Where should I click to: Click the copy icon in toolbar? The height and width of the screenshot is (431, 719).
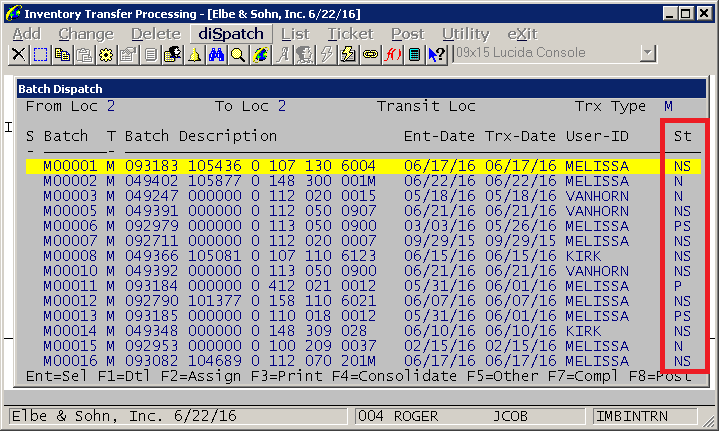click(x=62, y=54)
